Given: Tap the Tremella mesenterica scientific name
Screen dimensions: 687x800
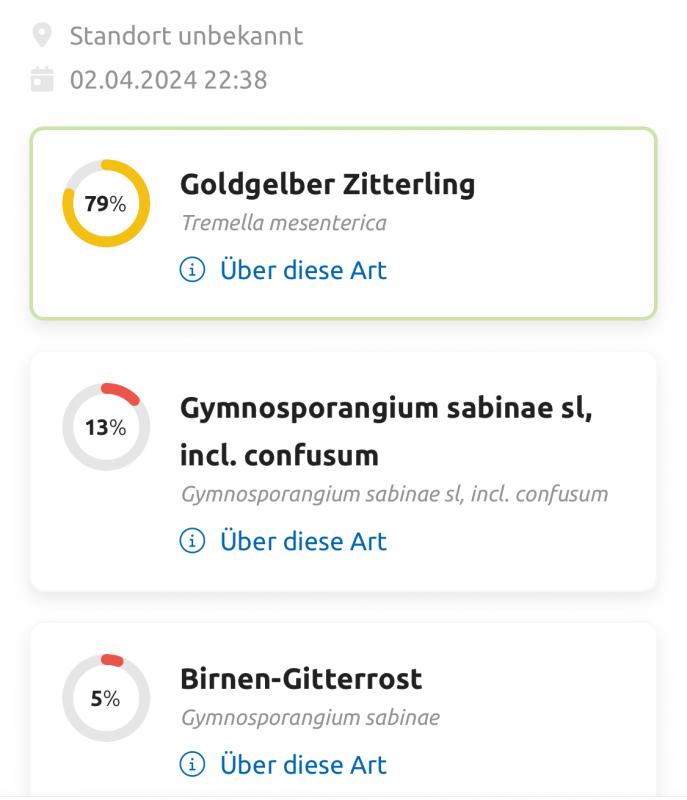Looking at the screenshot, I should pyautogui.click(x=283, y=222).
